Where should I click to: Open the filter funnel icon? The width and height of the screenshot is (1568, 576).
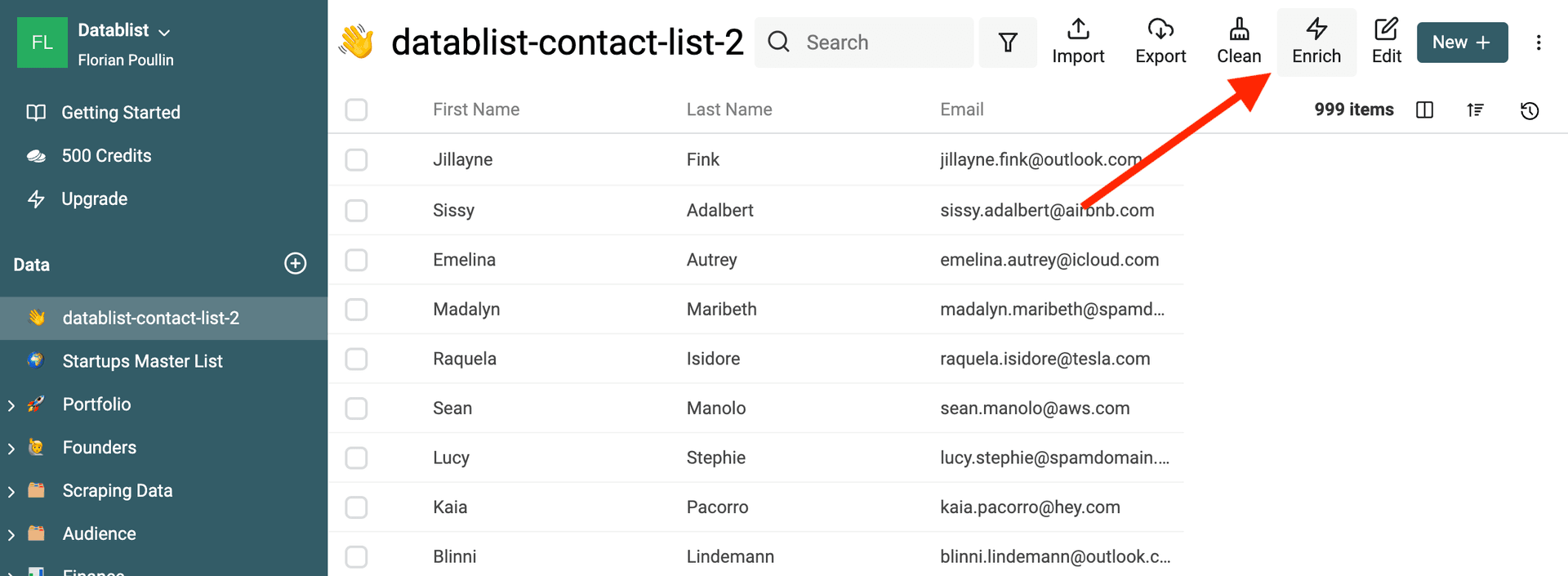point(1008,42)
